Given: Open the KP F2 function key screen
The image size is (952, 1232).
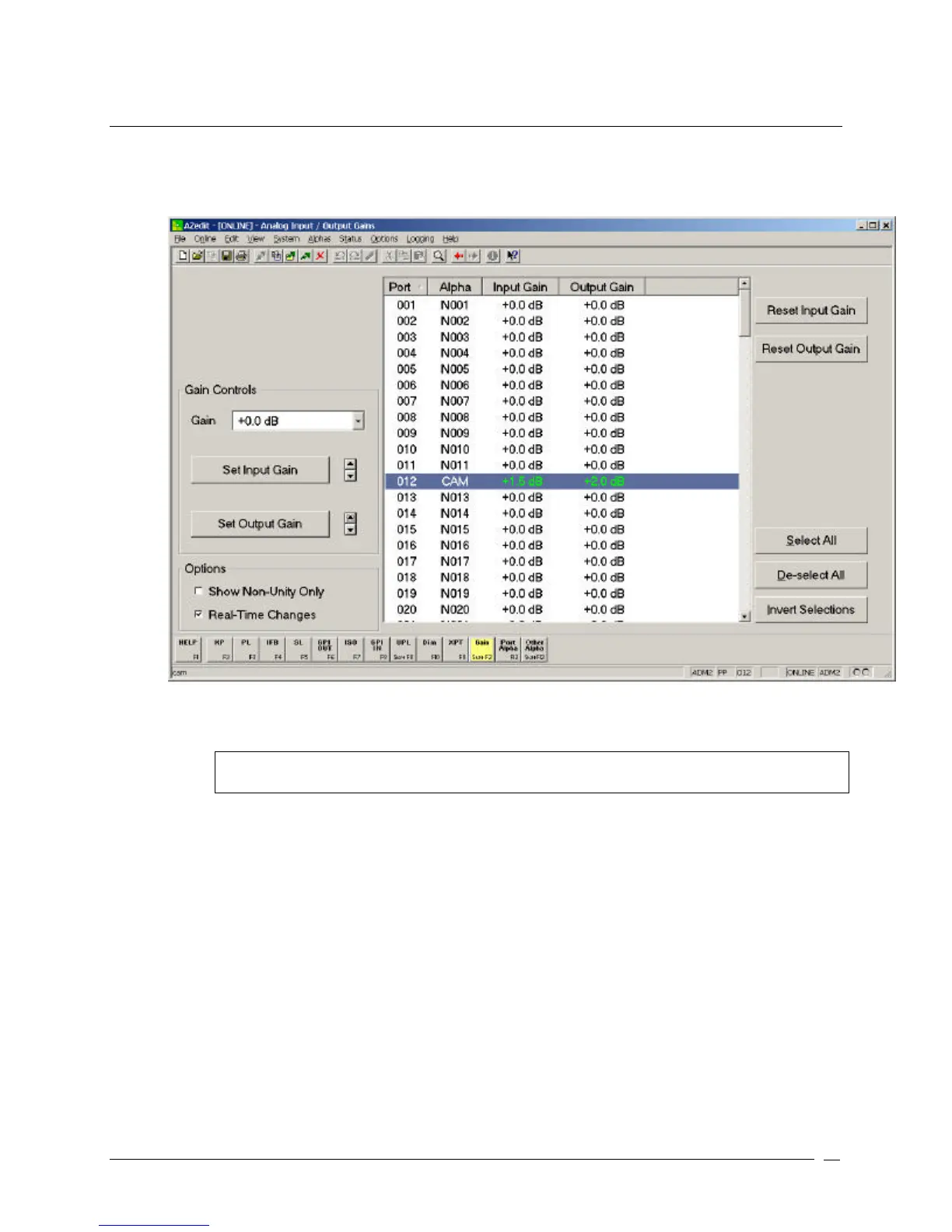Looking at the screenshot, I should (x=220, y=649).
